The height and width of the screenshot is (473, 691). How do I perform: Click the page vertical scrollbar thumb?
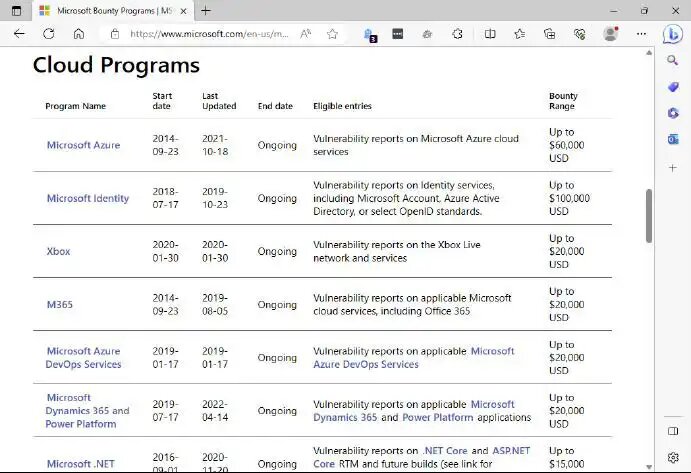[x=649, y=216]
